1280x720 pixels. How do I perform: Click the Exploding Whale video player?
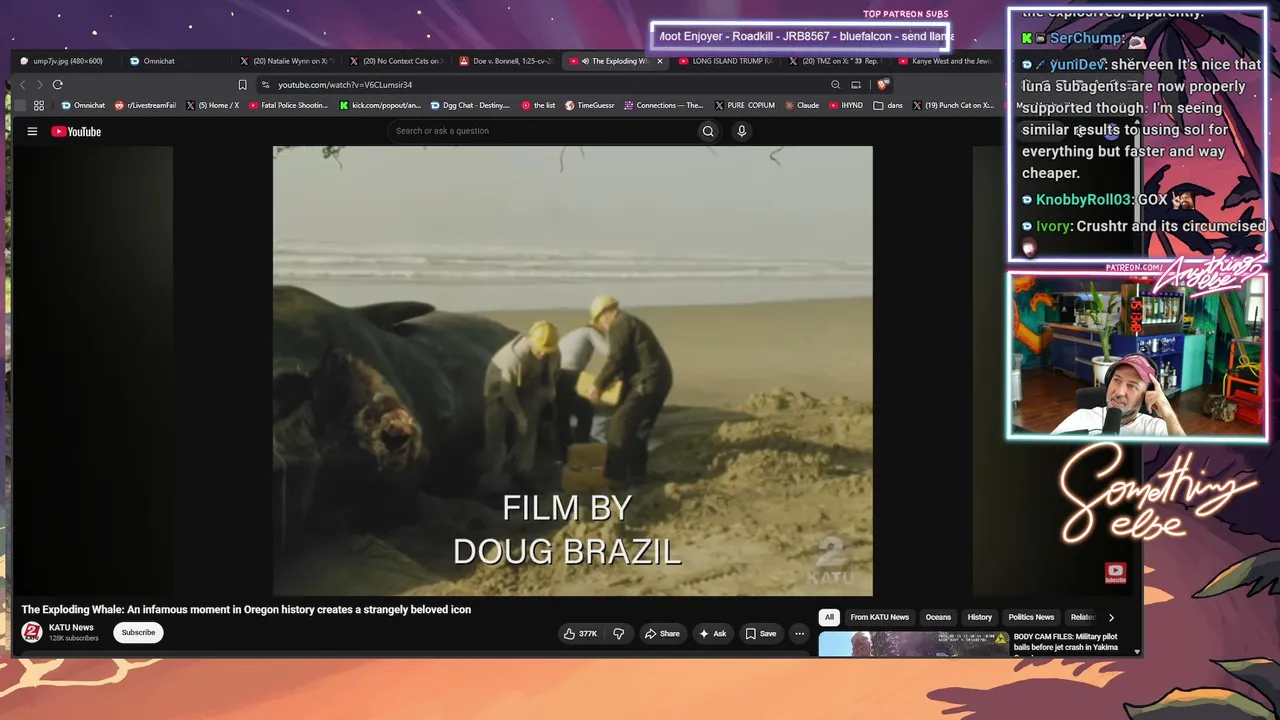(x=573, y=371)
